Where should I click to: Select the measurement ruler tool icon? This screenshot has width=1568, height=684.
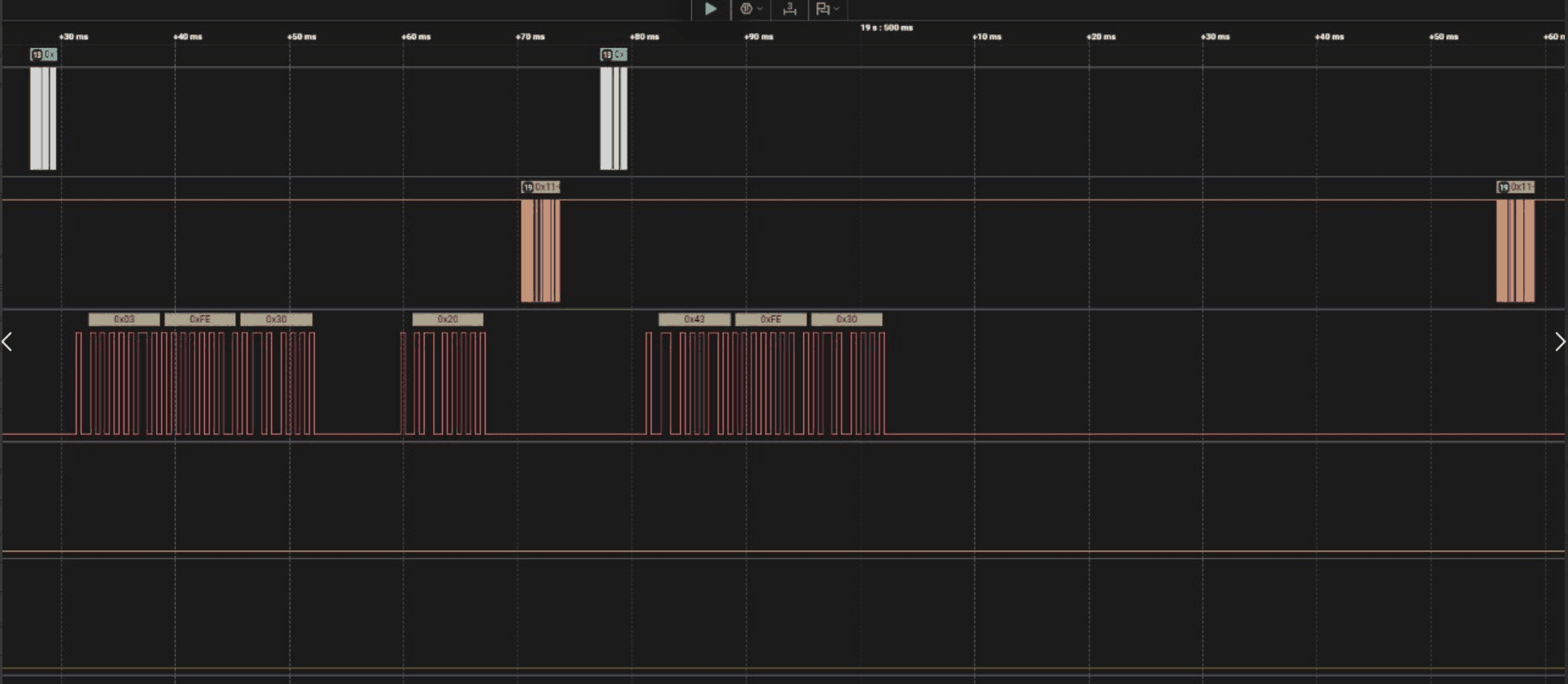[x=789, y=9]
